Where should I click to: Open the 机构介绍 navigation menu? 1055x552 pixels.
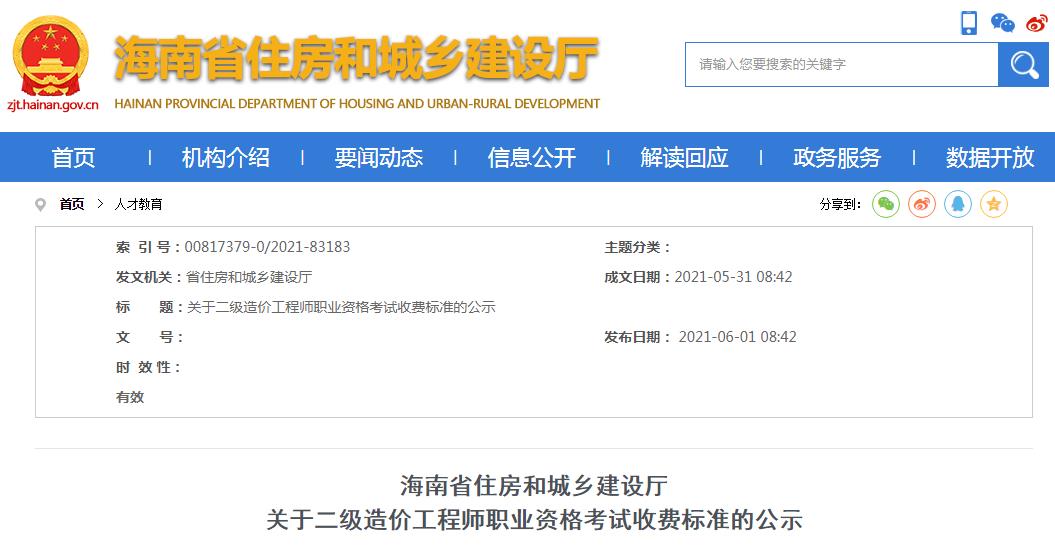pos(226,158)
